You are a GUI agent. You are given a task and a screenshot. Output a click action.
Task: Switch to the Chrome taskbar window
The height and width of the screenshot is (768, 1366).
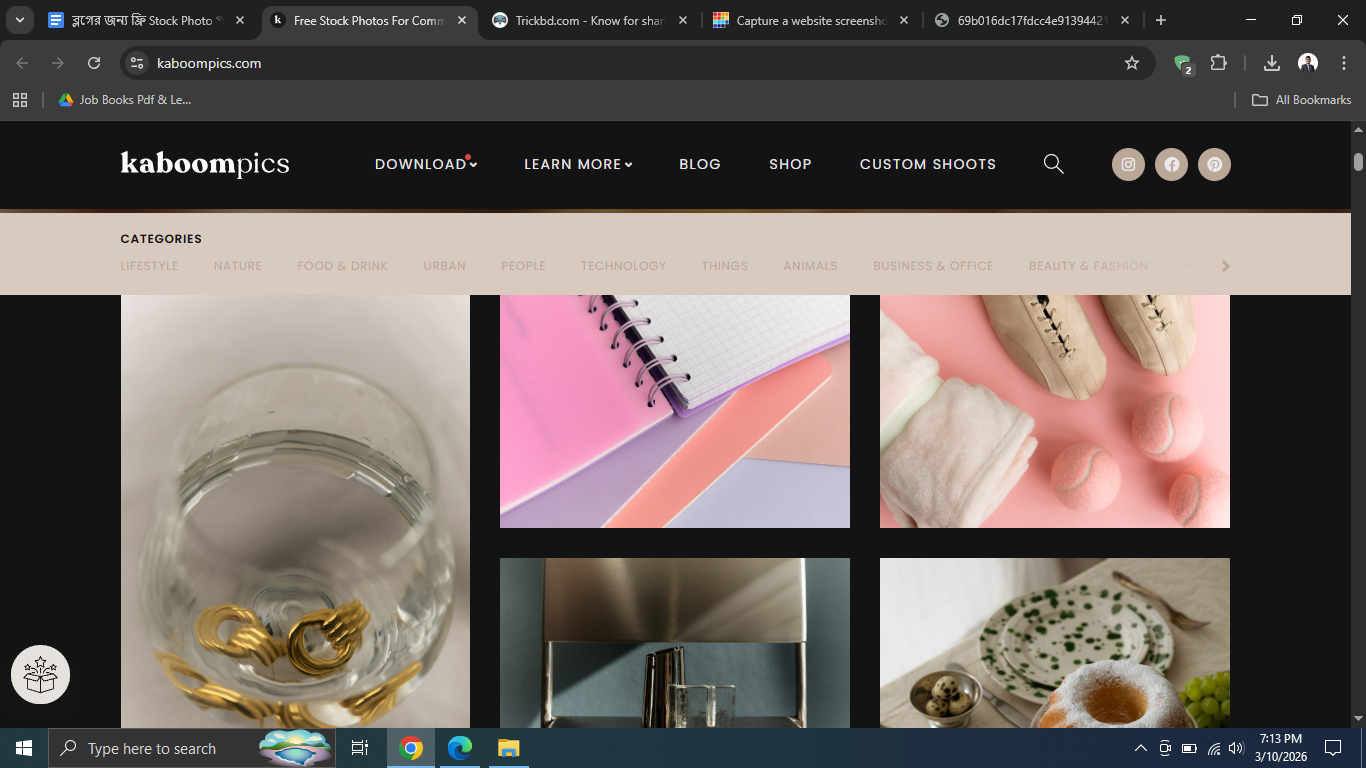[x=411, y=748]
